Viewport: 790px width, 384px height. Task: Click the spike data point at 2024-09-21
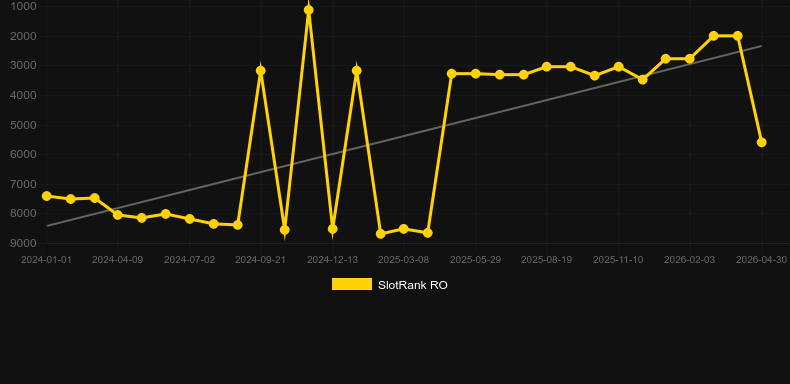pyautogui.click(x=260, y=71)
